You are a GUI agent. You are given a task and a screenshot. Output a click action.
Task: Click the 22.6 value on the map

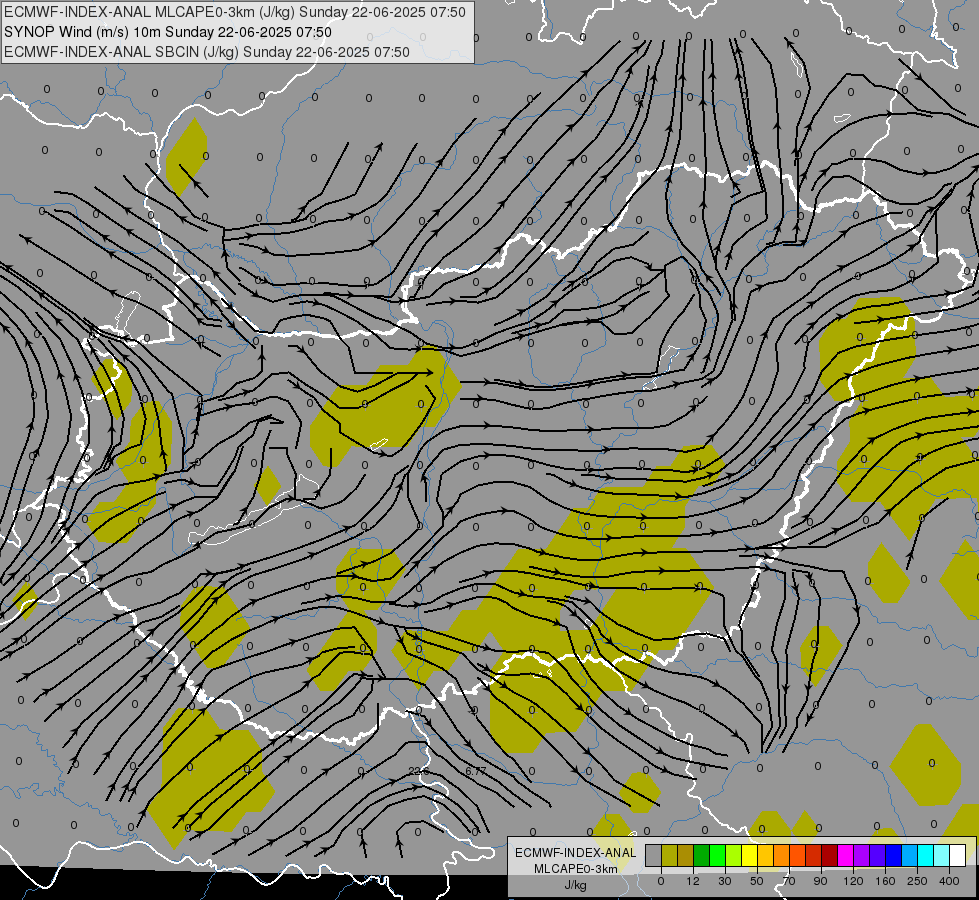tap(419, 771)
